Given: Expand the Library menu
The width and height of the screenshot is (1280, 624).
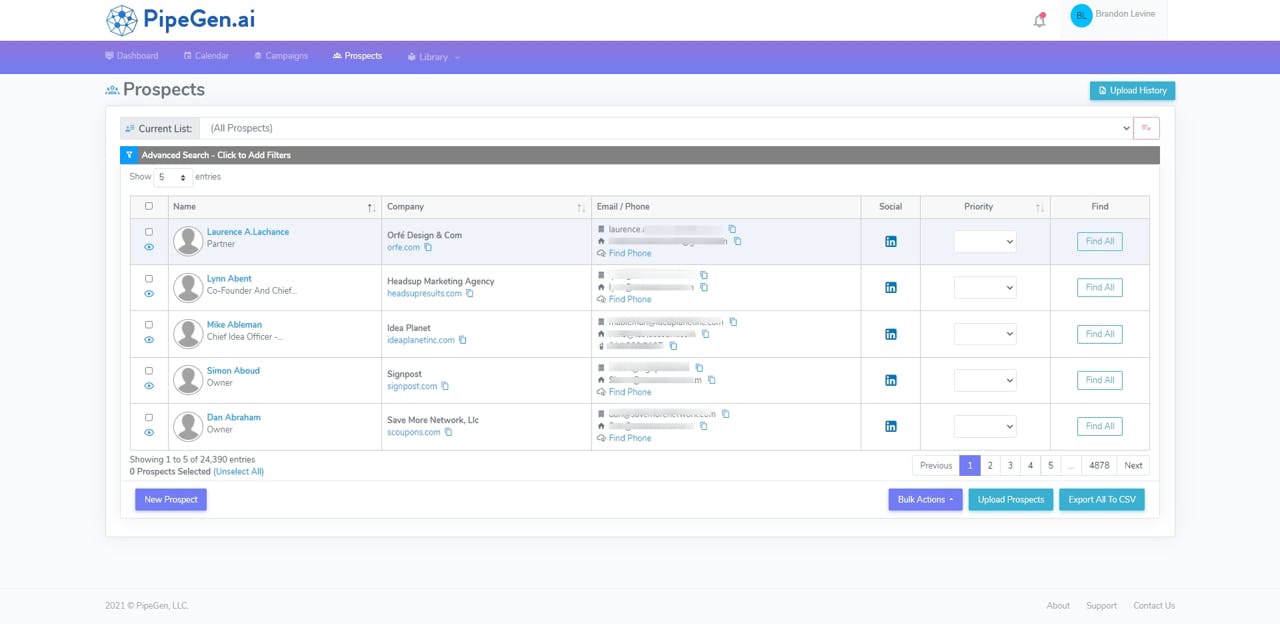Looking at the screenshot, I should pos(434,57).
